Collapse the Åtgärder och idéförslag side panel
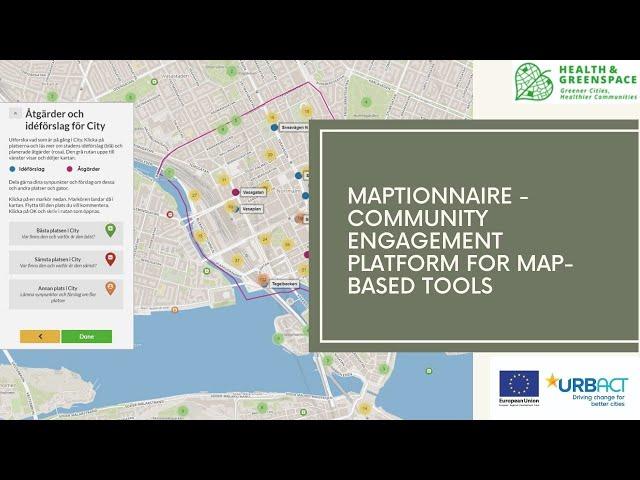 click(x=15, y=113)
